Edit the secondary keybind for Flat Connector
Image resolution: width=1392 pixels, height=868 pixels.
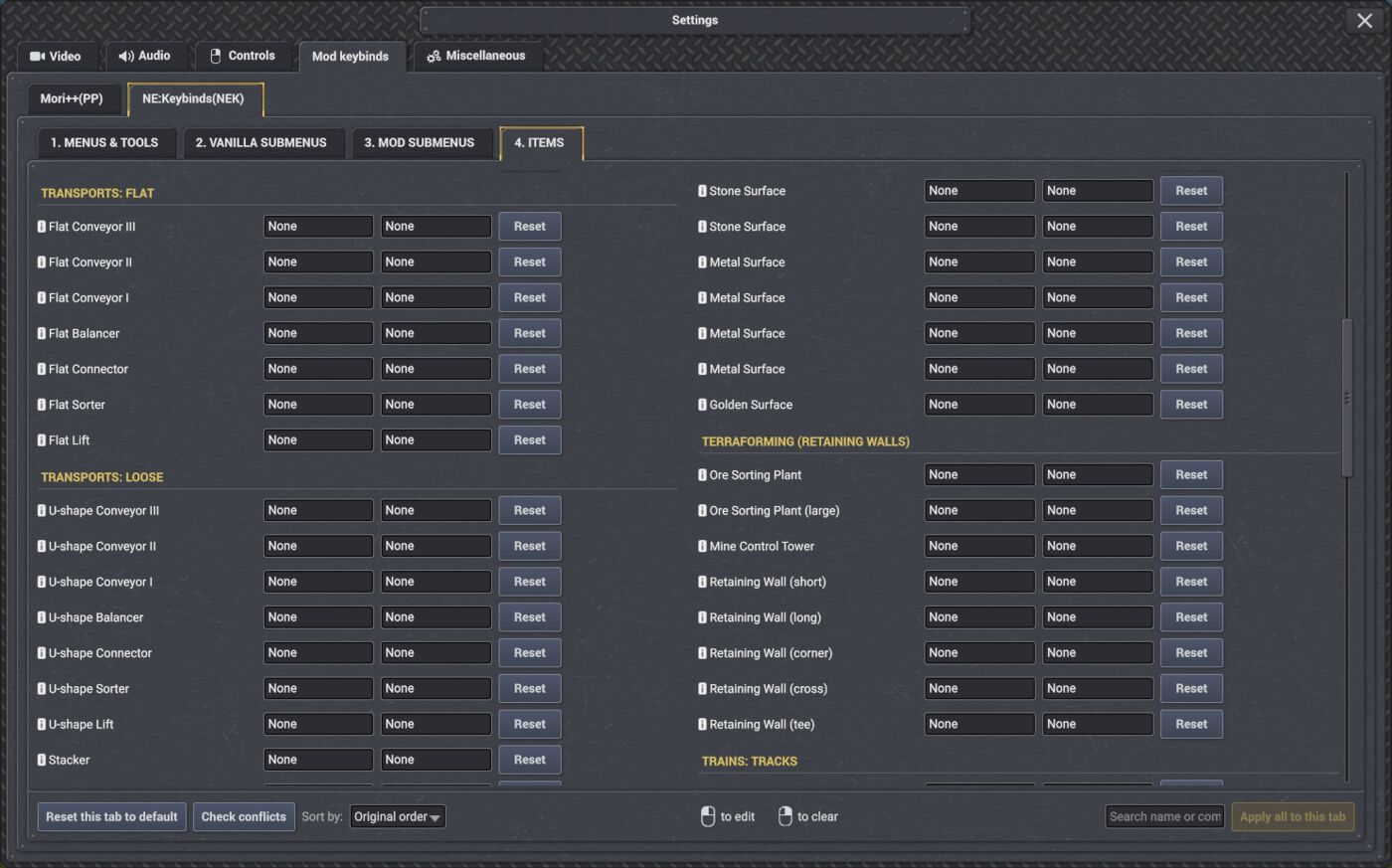pos(435,370)
